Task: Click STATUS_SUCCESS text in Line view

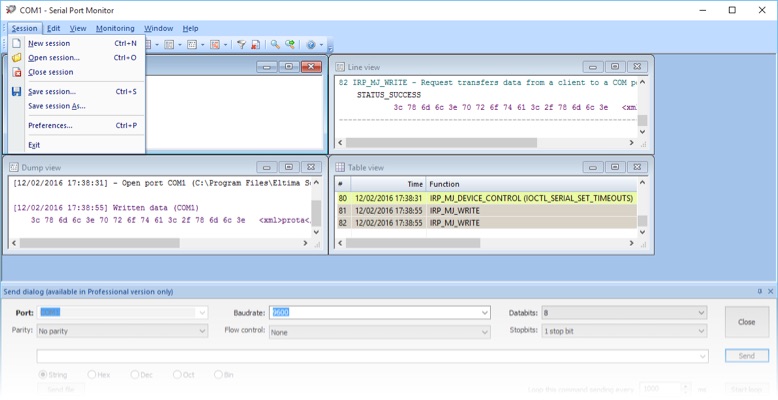Action: click(x=389, y=95)
